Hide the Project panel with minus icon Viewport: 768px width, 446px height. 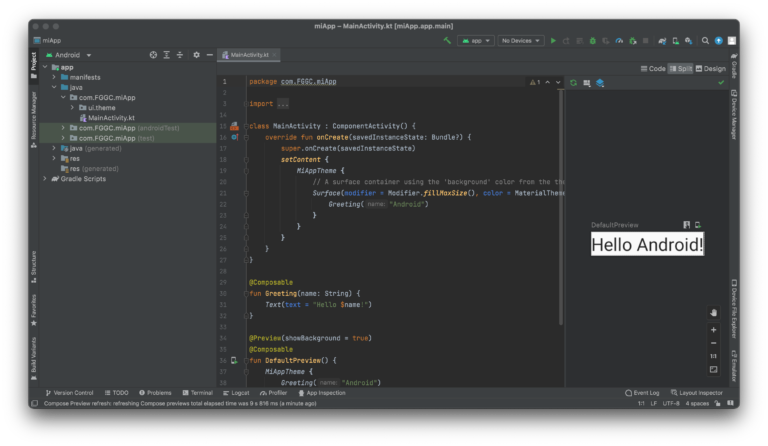(210, 55)
